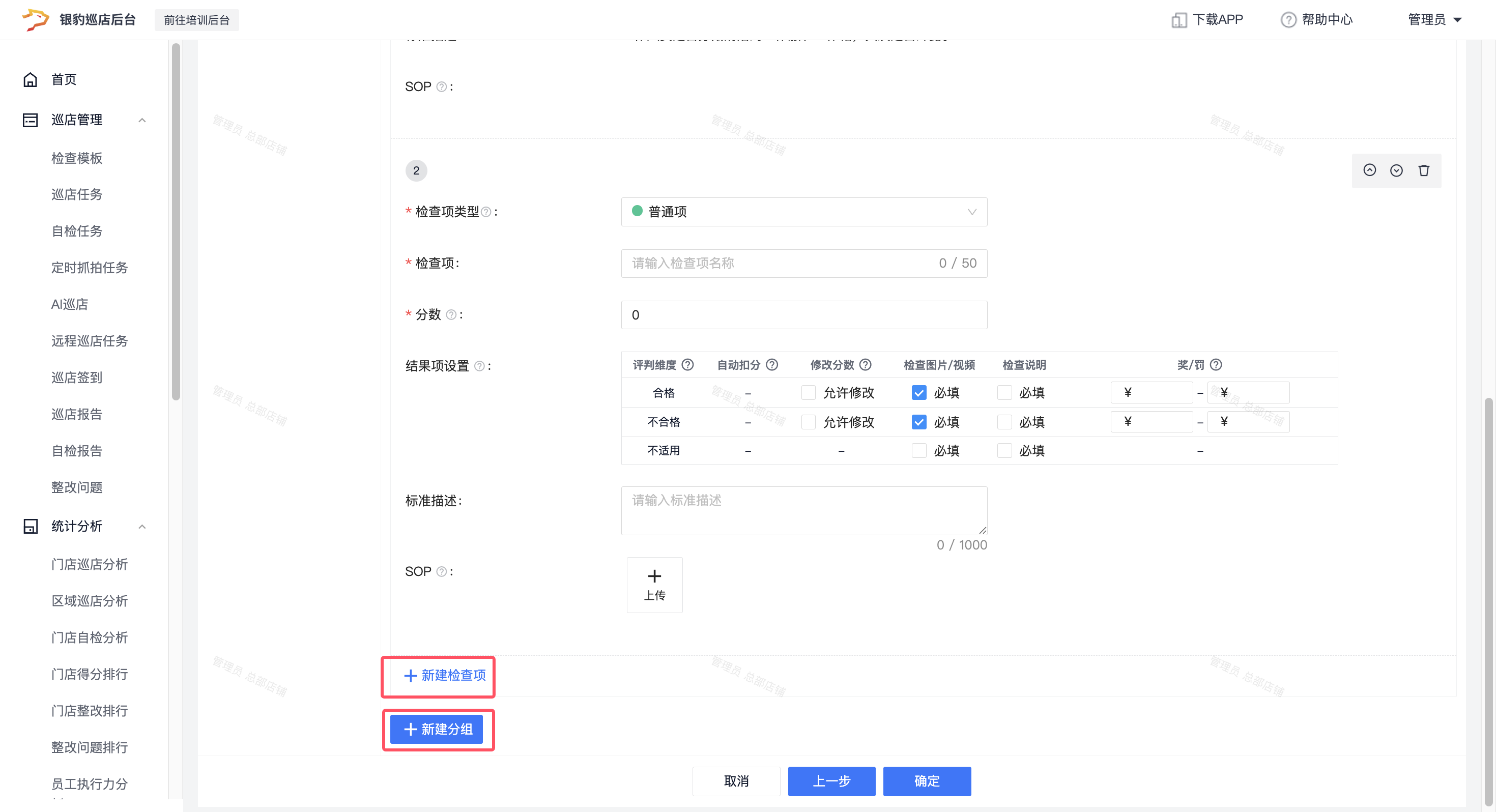Viewport: 1496px width, 812px height.
Task: Click the 评判维度 help question icon
Action: click(x=687, y=365)
